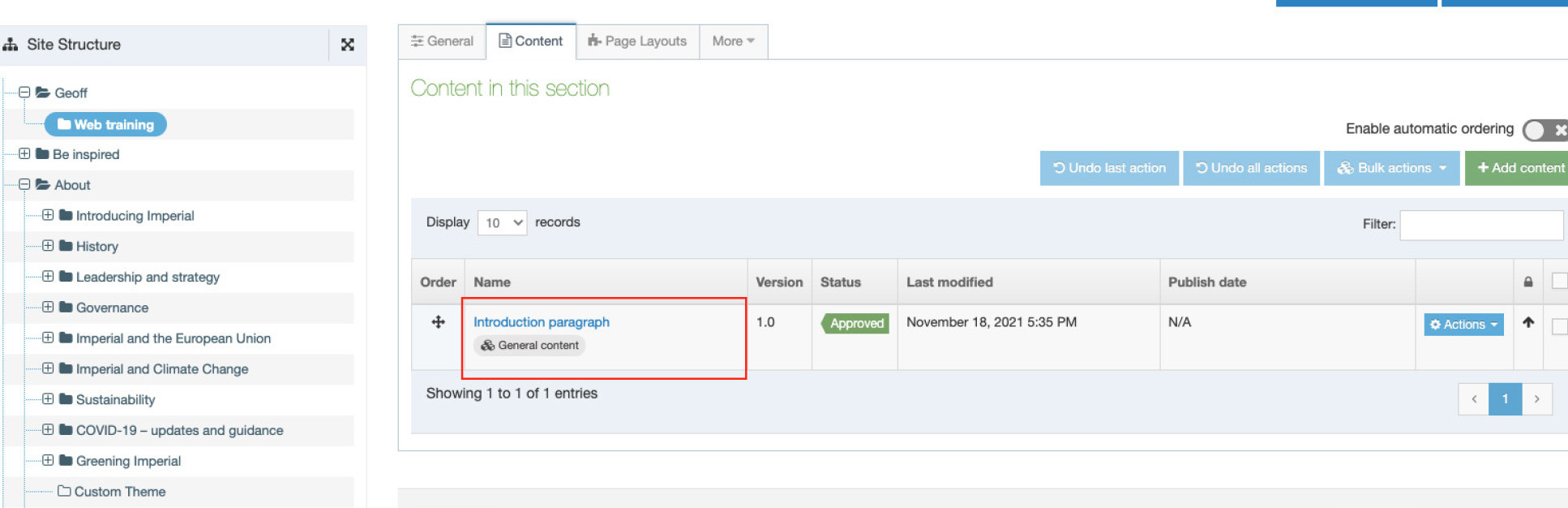Open the Actions dropdown for Introduction paragraph

pos(1463,325)
